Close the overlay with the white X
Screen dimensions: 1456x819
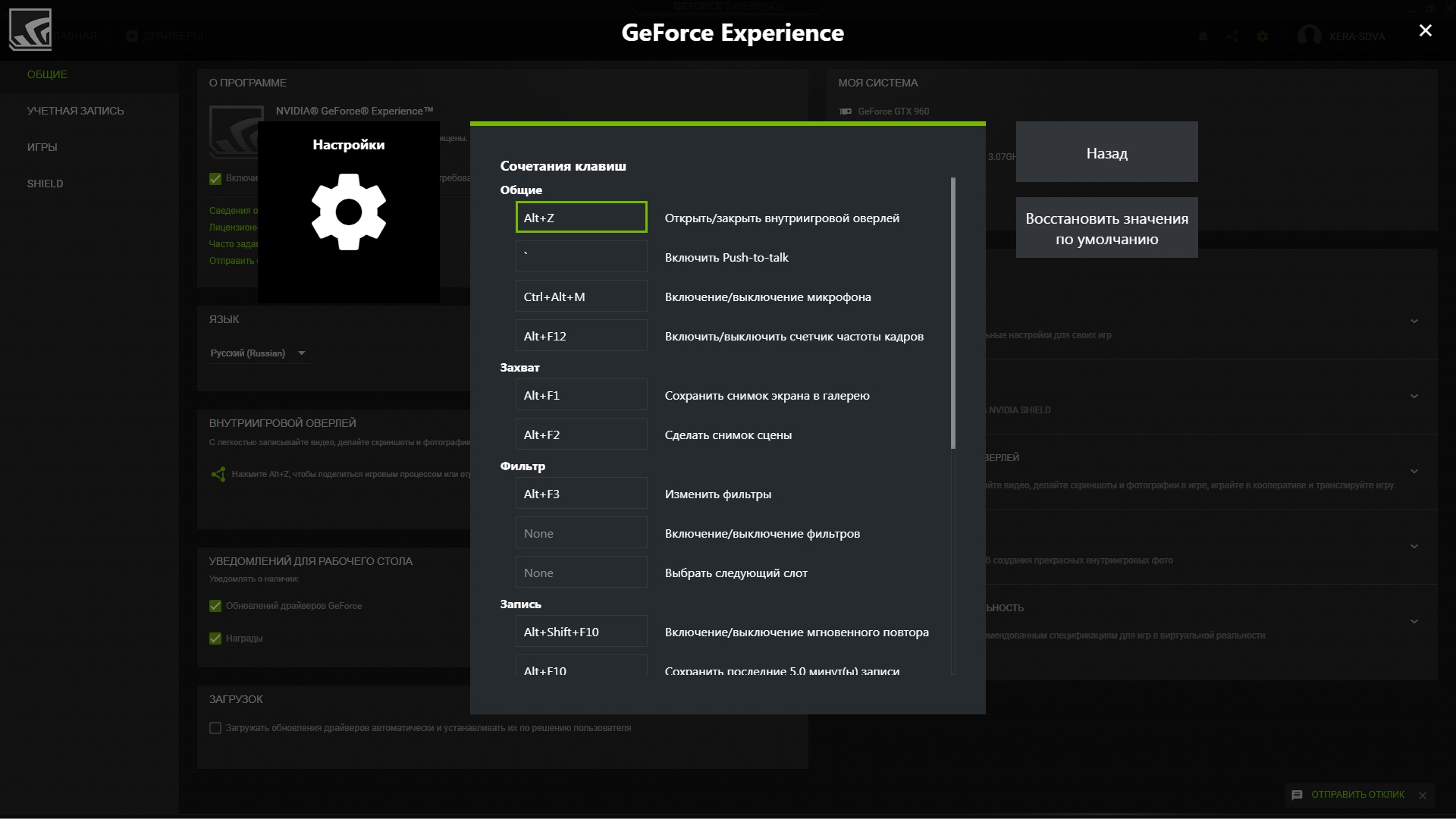click(1425, 30)
